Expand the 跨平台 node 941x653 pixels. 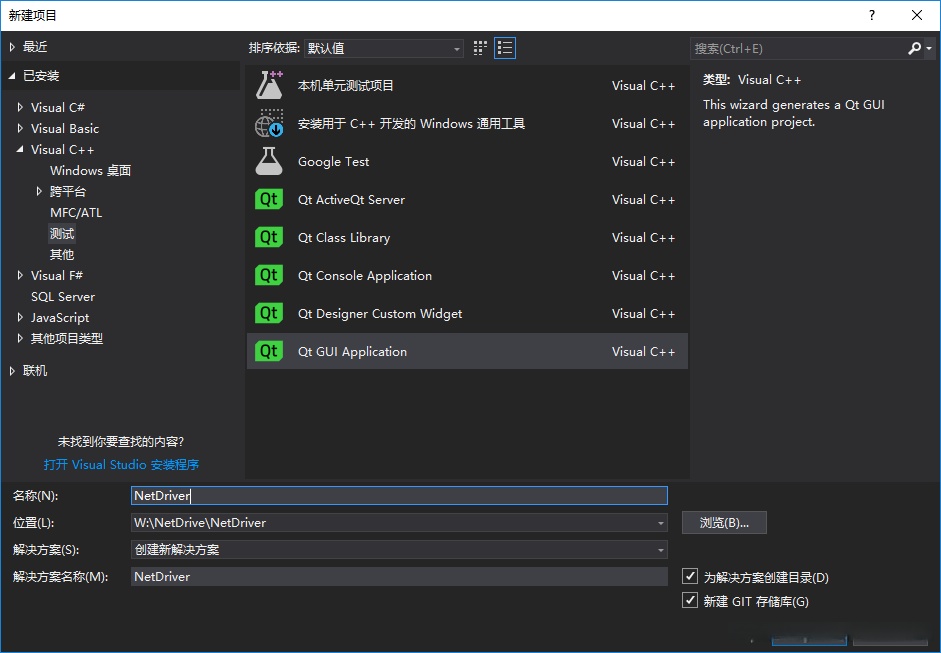39,191
